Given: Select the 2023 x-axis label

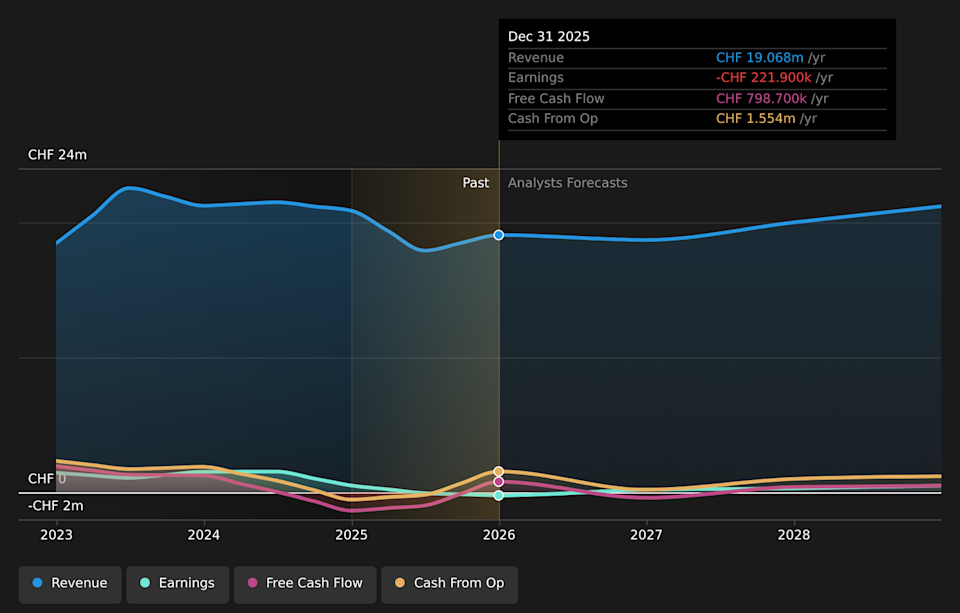Looking at the screenshot, I should tap(56, 535).
